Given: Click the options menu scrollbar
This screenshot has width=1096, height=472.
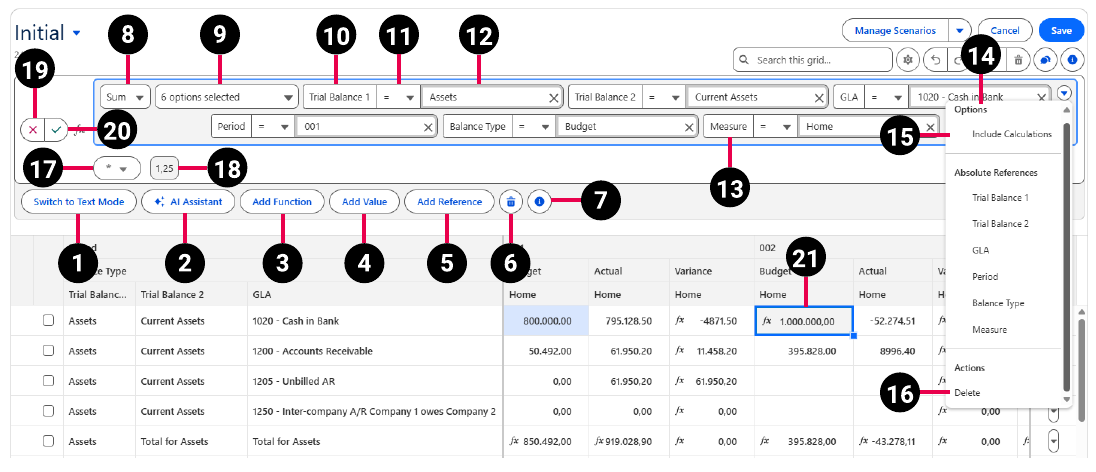Looking at the screenshot, I should pyautogui.click(x=1066, y=256).
